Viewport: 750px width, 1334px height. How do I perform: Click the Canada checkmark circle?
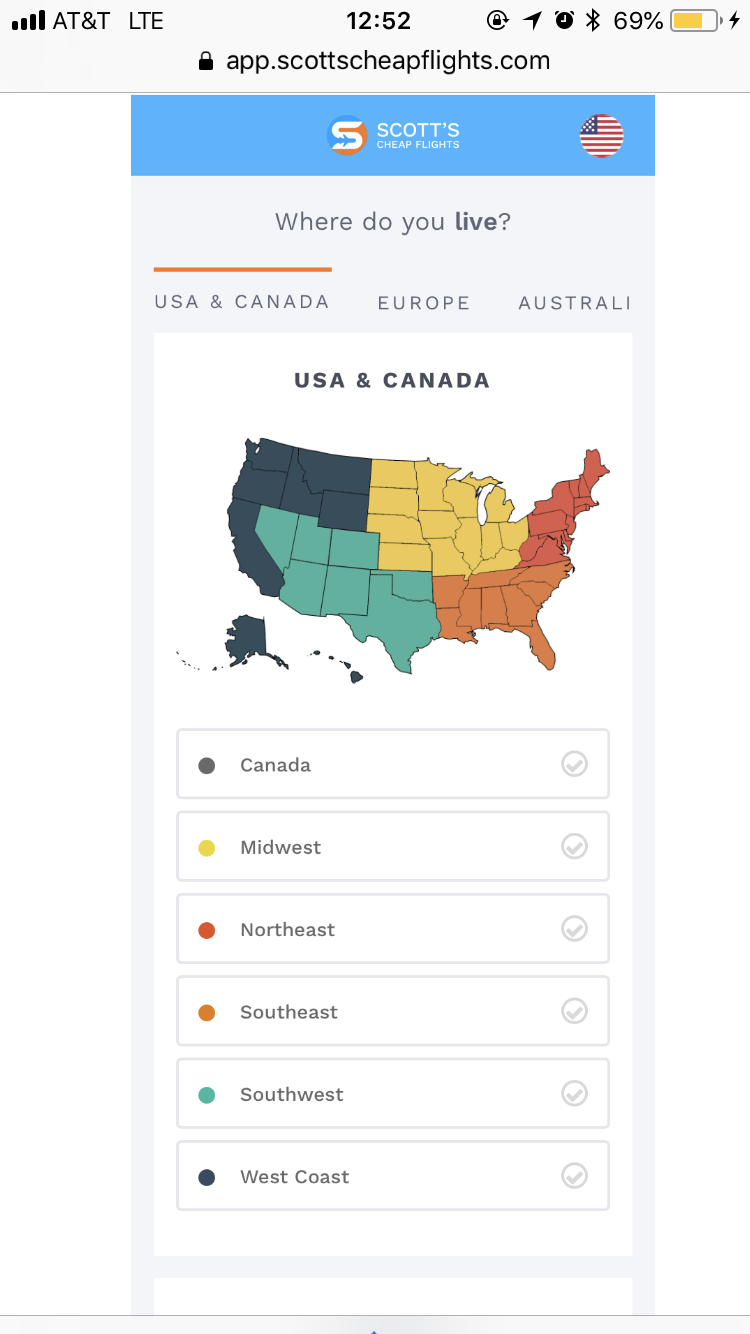pos(574,765)
